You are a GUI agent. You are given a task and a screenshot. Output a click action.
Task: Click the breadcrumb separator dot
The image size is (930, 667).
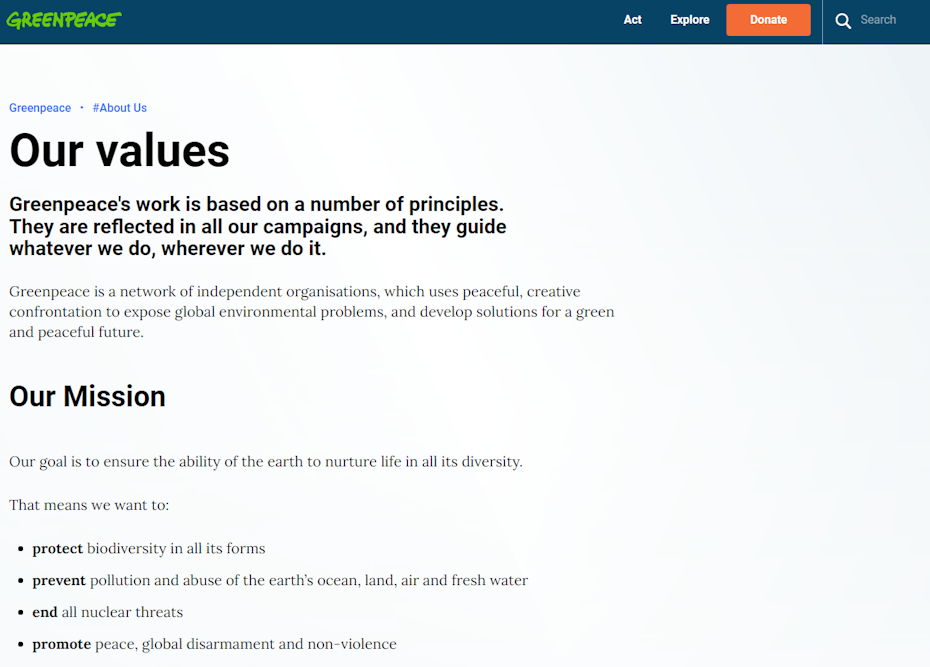pyautogui.click(x=82, y=107)
